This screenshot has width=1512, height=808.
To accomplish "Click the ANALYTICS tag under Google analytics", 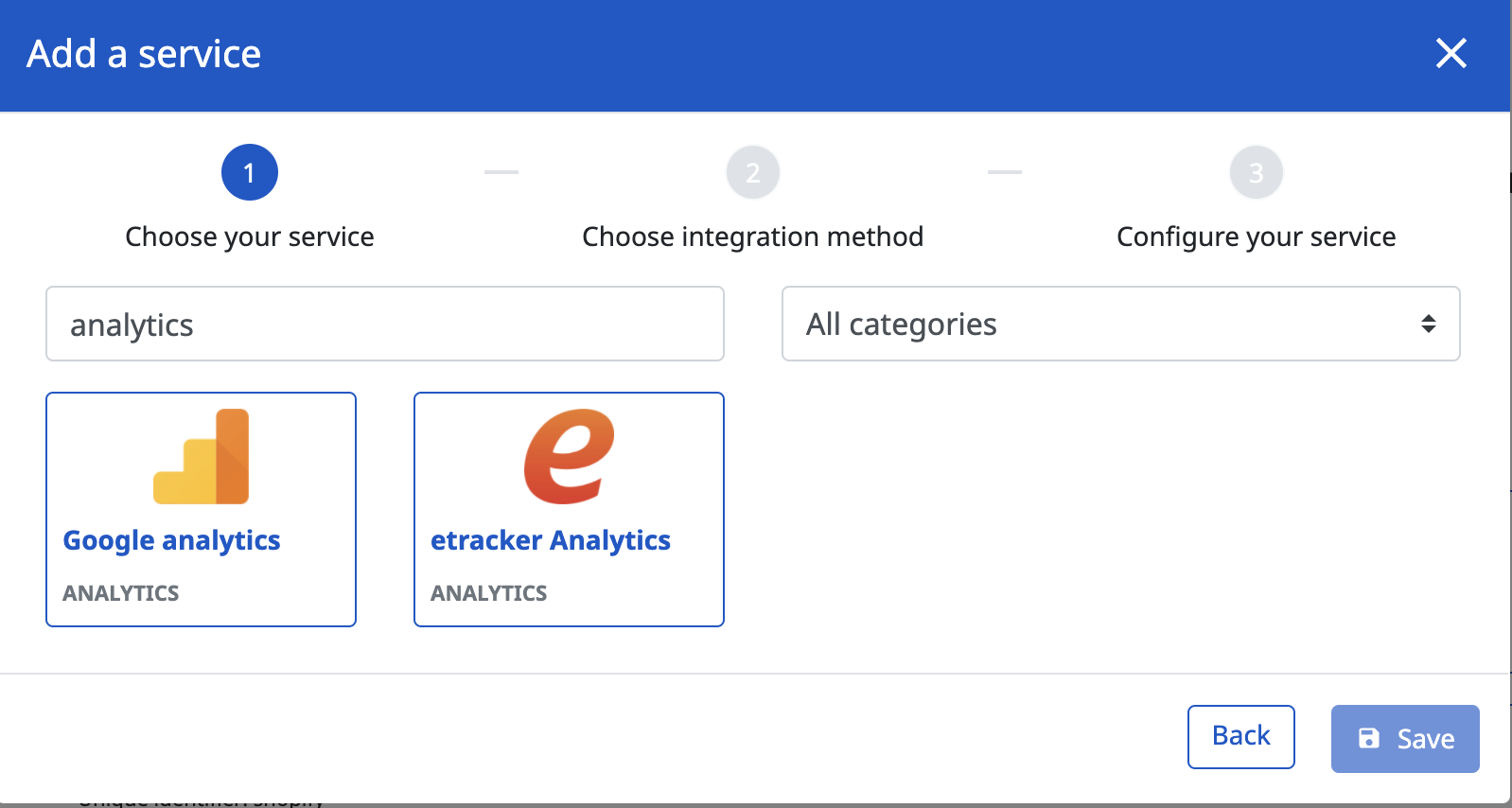I will pyautogui.click(x=121, y=593).
